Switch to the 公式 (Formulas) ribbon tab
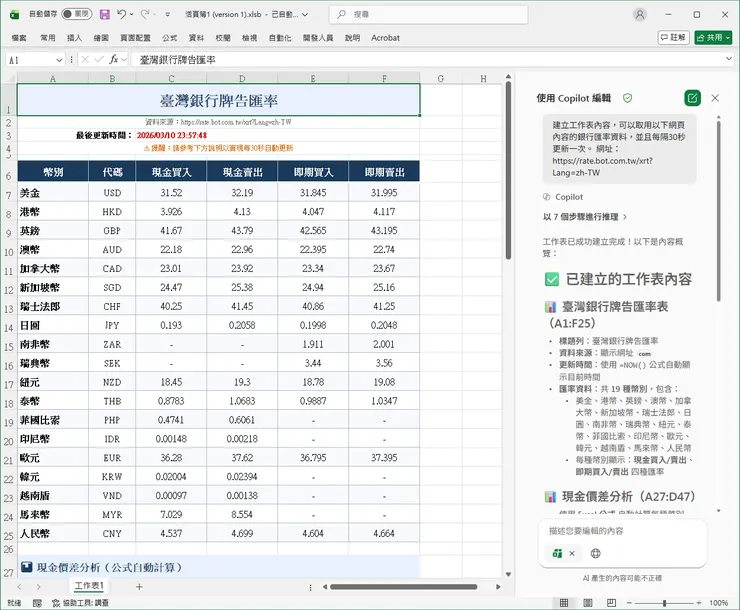Viewport: 740px width, 610px height. click(x=169, y=38)
